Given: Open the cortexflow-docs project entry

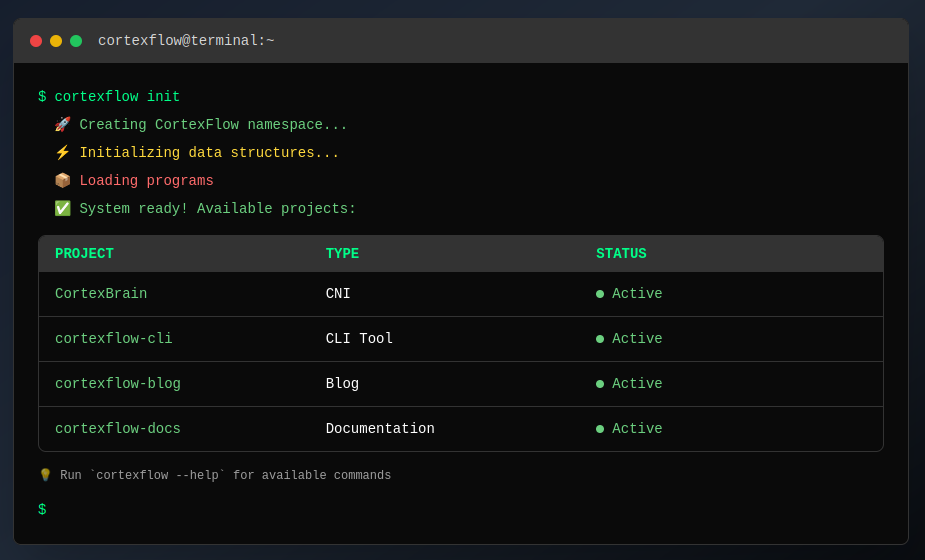Looking at the screenshot, I should pyautogui.click(x=118, y=429).
